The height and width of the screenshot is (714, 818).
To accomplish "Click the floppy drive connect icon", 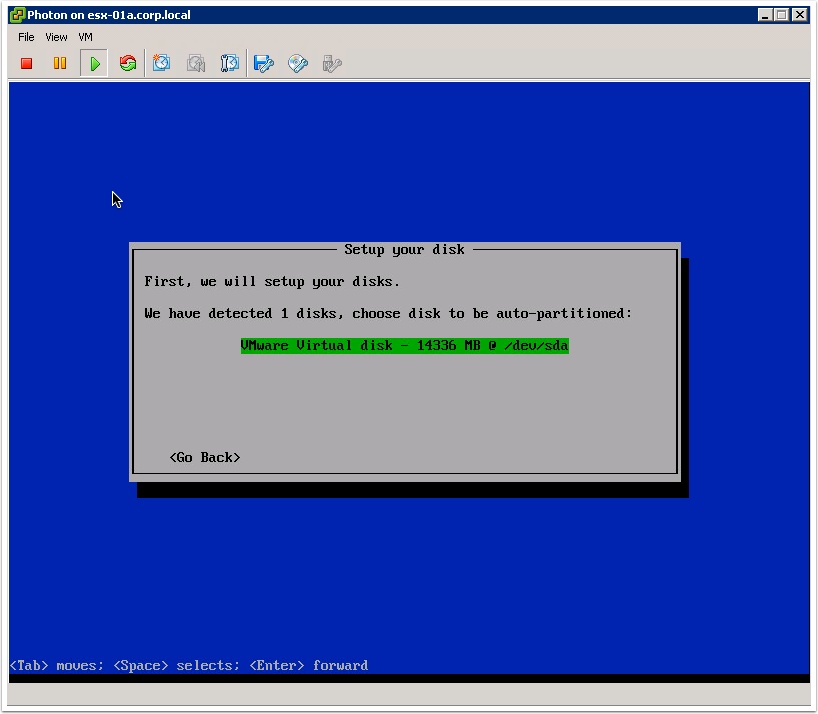I will click(x=264, y=64).
